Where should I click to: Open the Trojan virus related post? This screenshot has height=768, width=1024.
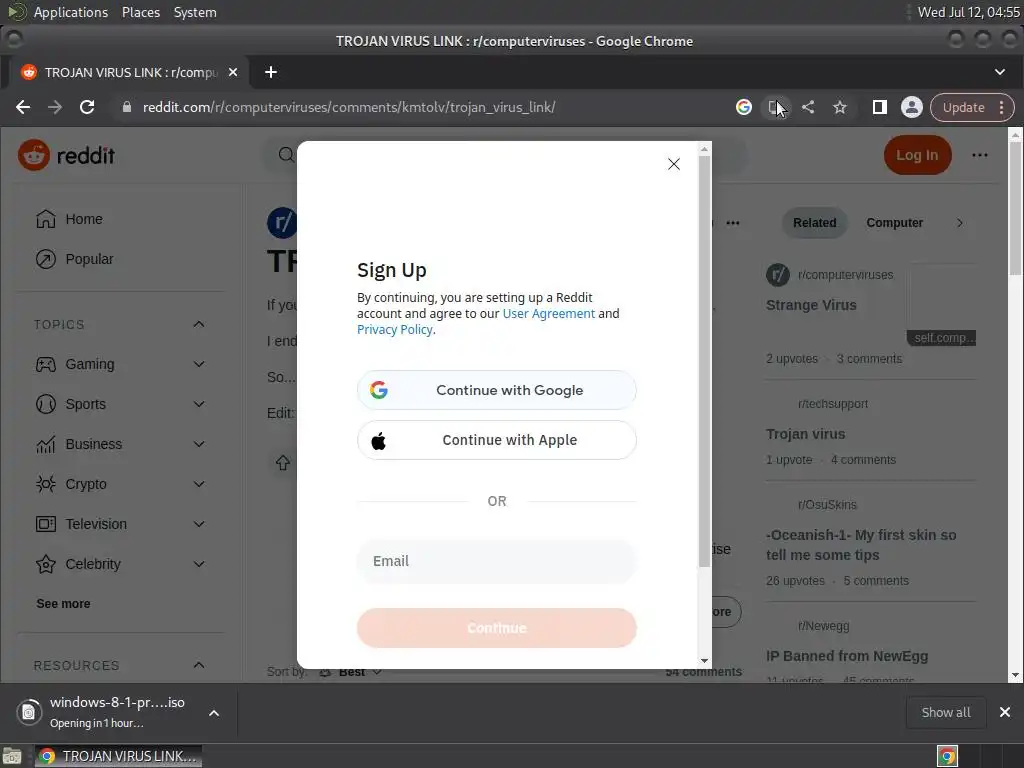tap(805, 434)
